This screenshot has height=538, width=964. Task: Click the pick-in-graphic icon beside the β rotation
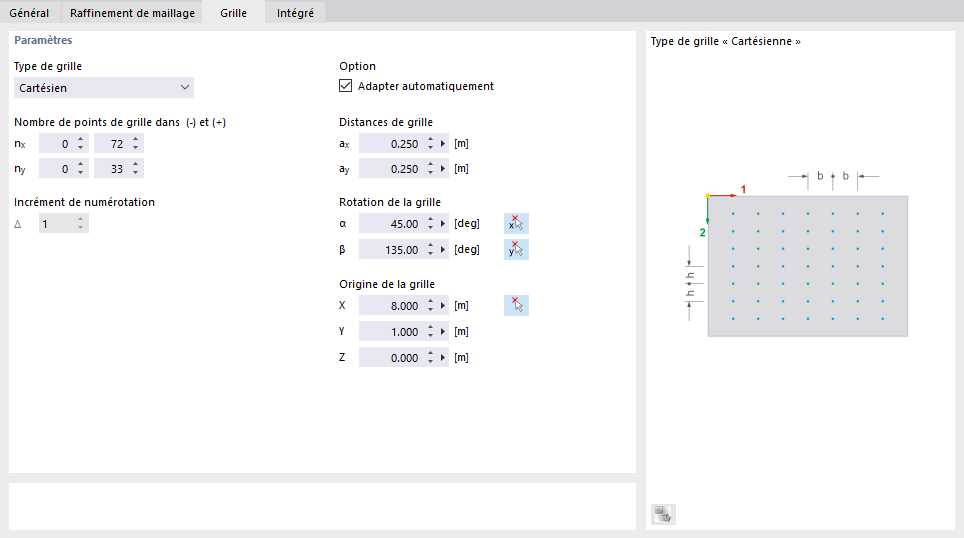coord(516,250)
